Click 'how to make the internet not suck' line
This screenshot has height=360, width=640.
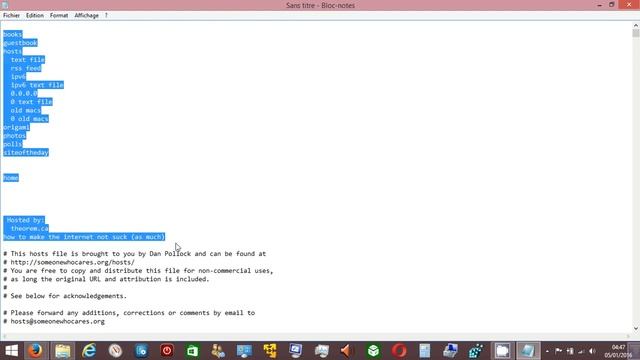point(84,237)
